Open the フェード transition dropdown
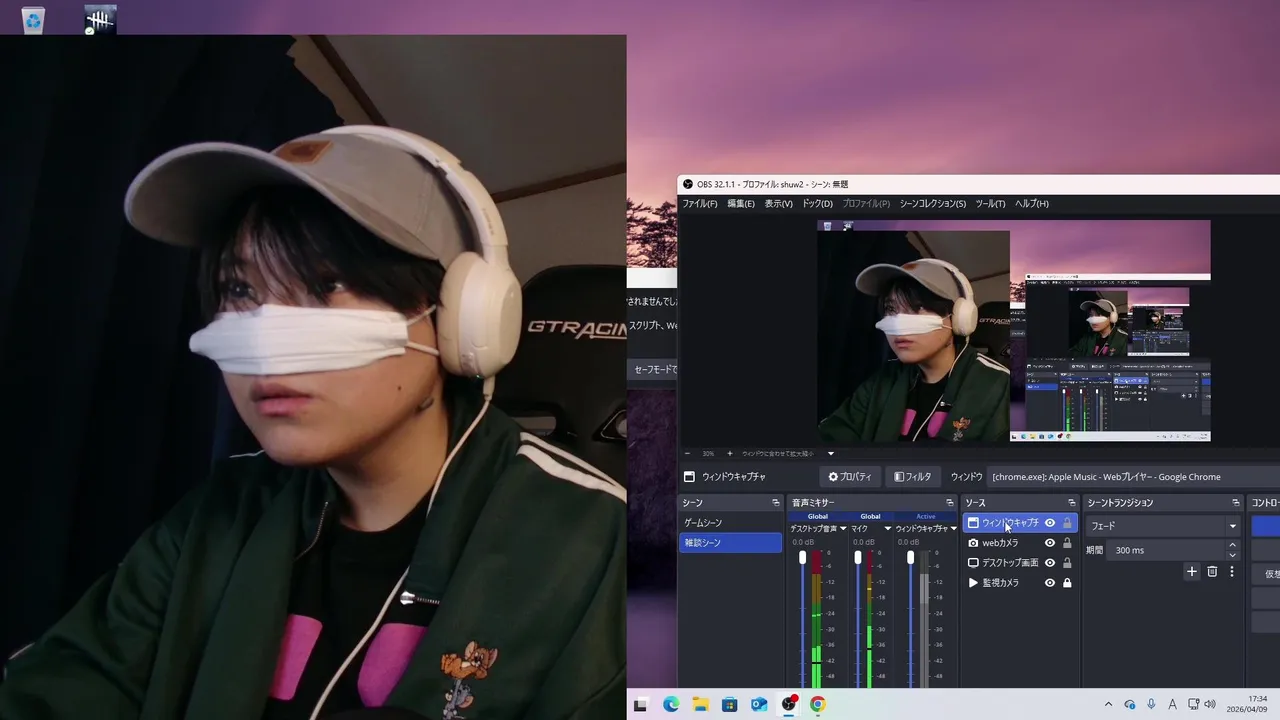Image resolution: width=1280 pixels, height=720 pixels. tap(1163, 526)
